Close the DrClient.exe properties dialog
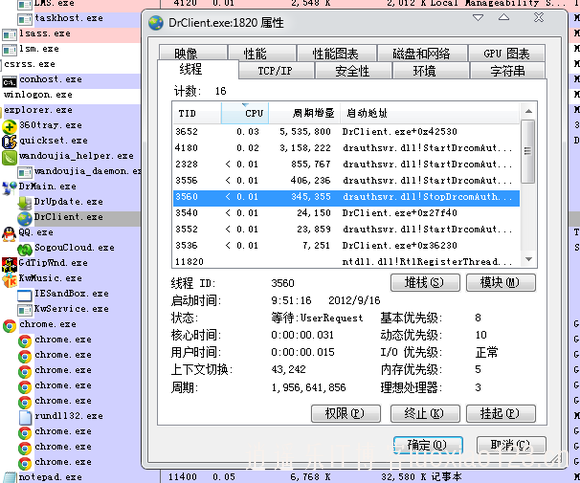The image size is (580, 483). (x=539, y=17)
